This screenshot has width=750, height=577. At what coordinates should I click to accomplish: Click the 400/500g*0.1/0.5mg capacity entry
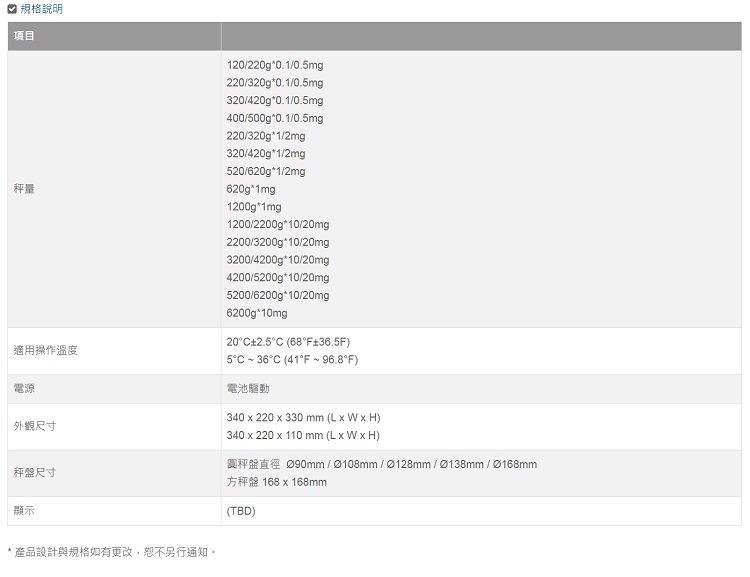click(x=275, y=118)
